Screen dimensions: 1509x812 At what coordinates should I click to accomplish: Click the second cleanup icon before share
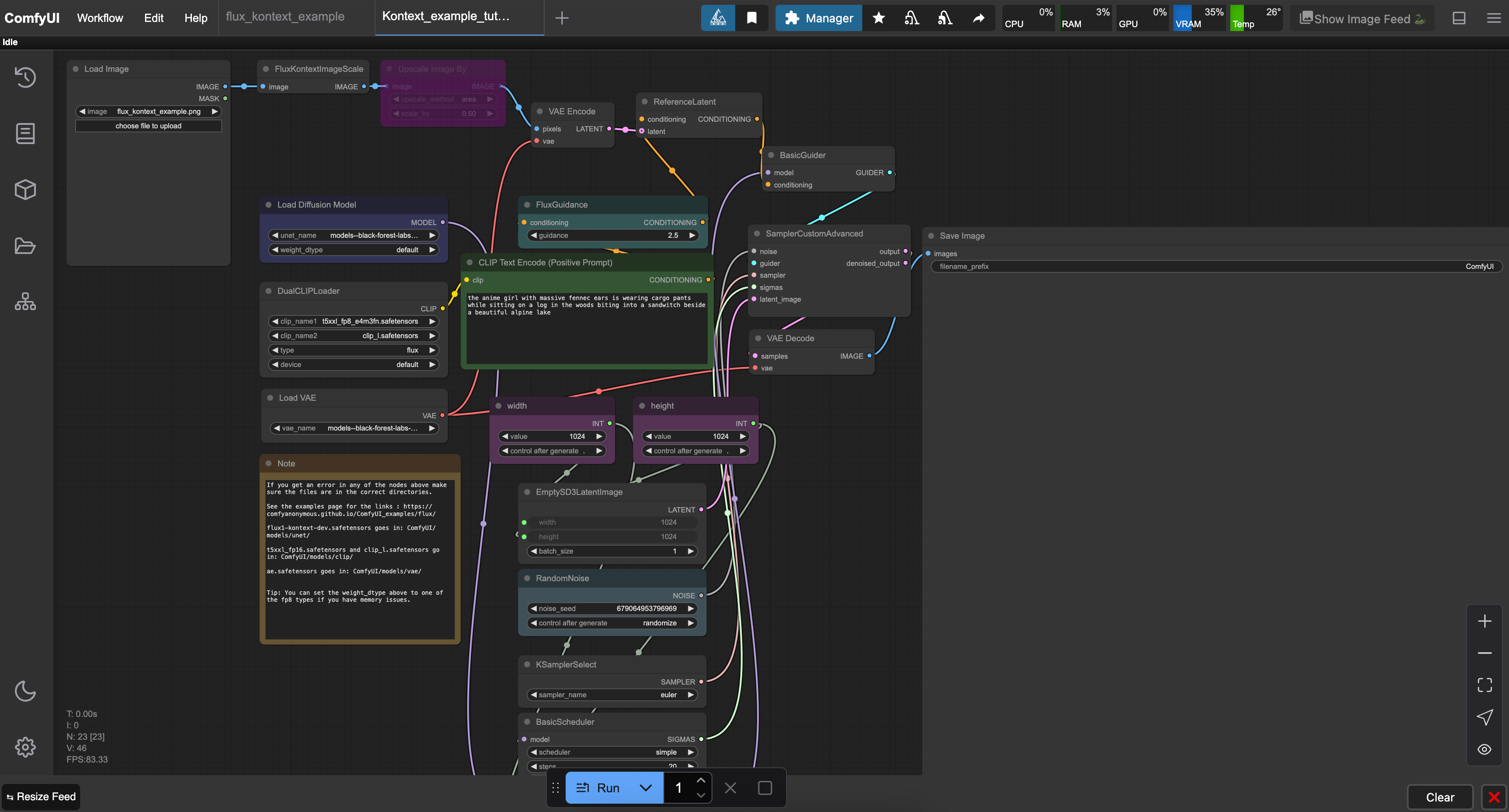click(x=945, y=18)
